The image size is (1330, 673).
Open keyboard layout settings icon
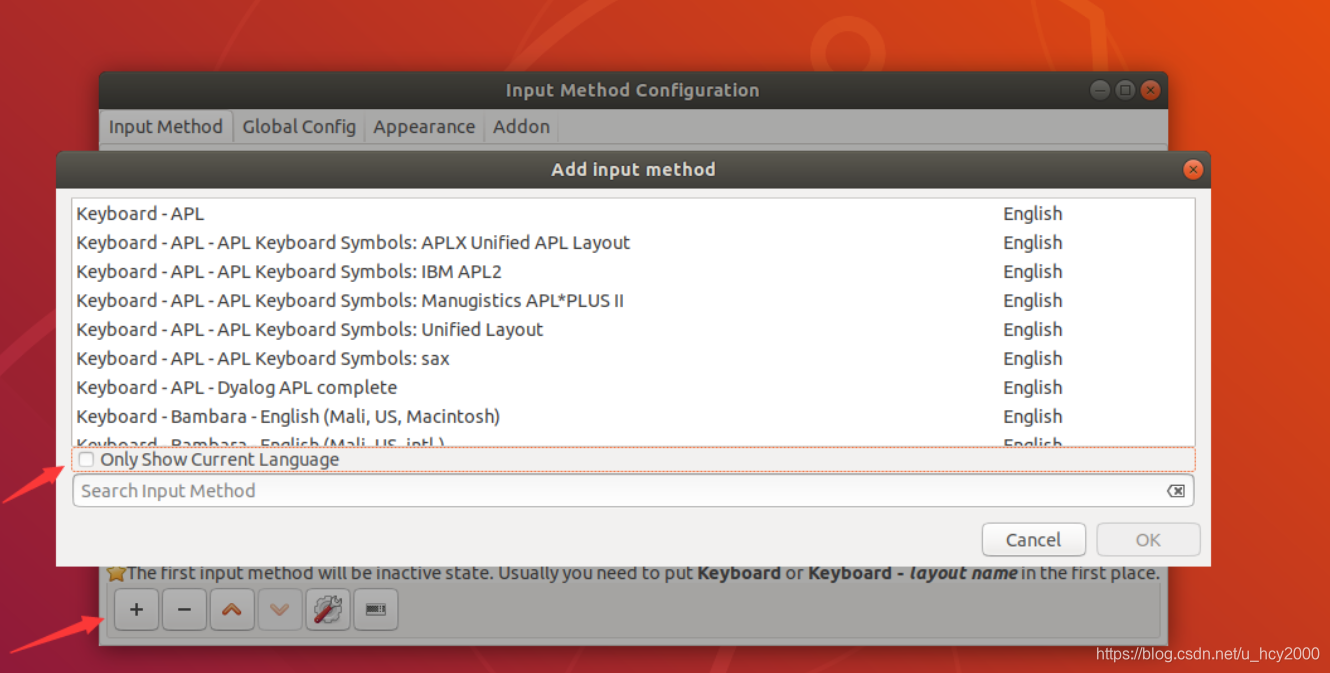click(x=376, y=609)
